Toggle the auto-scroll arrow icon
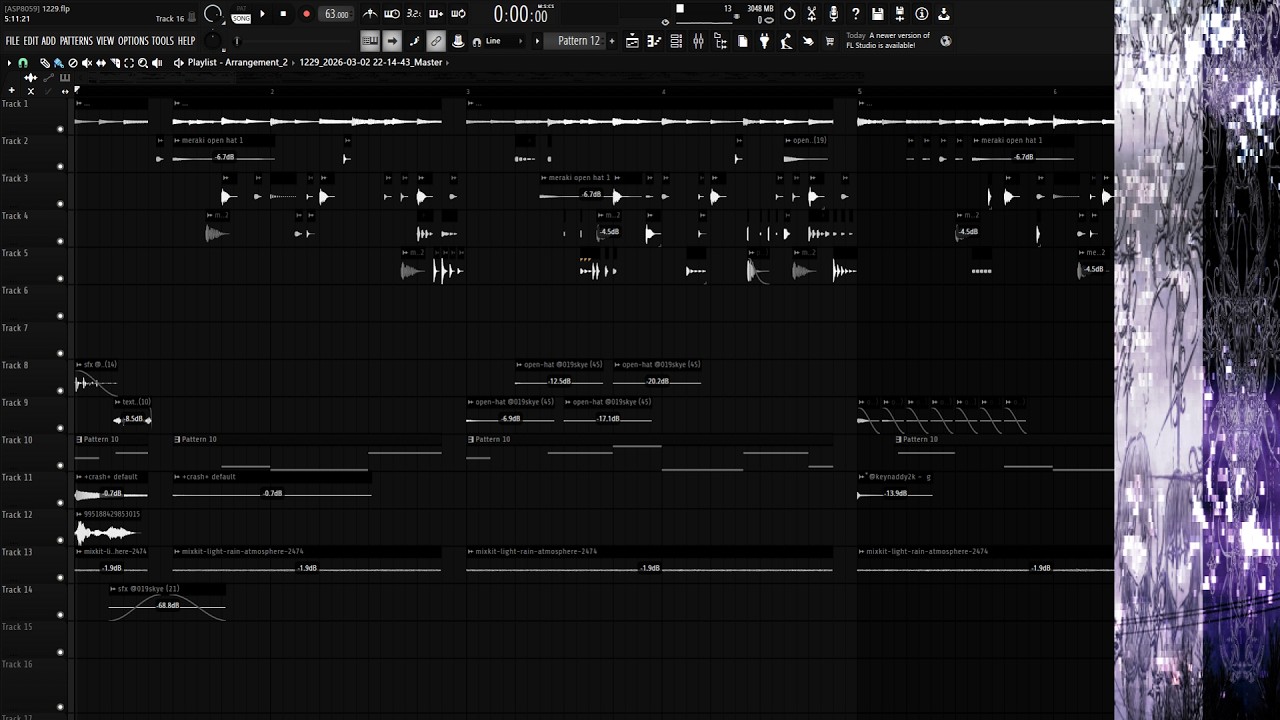The height and width of the screenshot is (720, 1280). (x=392, y=41)
